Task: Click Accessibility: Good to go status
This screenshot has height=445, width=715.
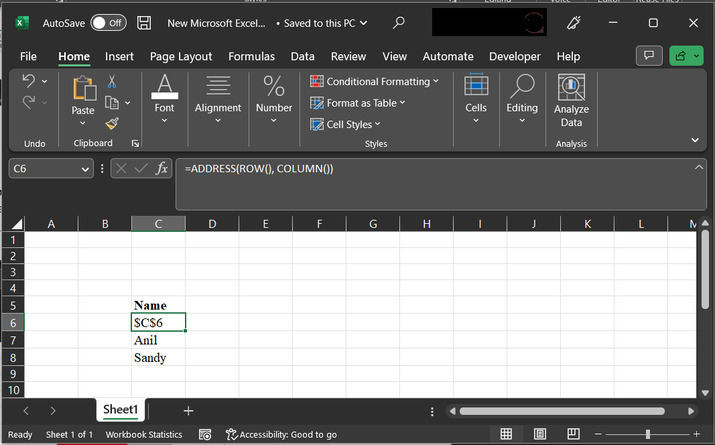Action: tap(281, 435)
